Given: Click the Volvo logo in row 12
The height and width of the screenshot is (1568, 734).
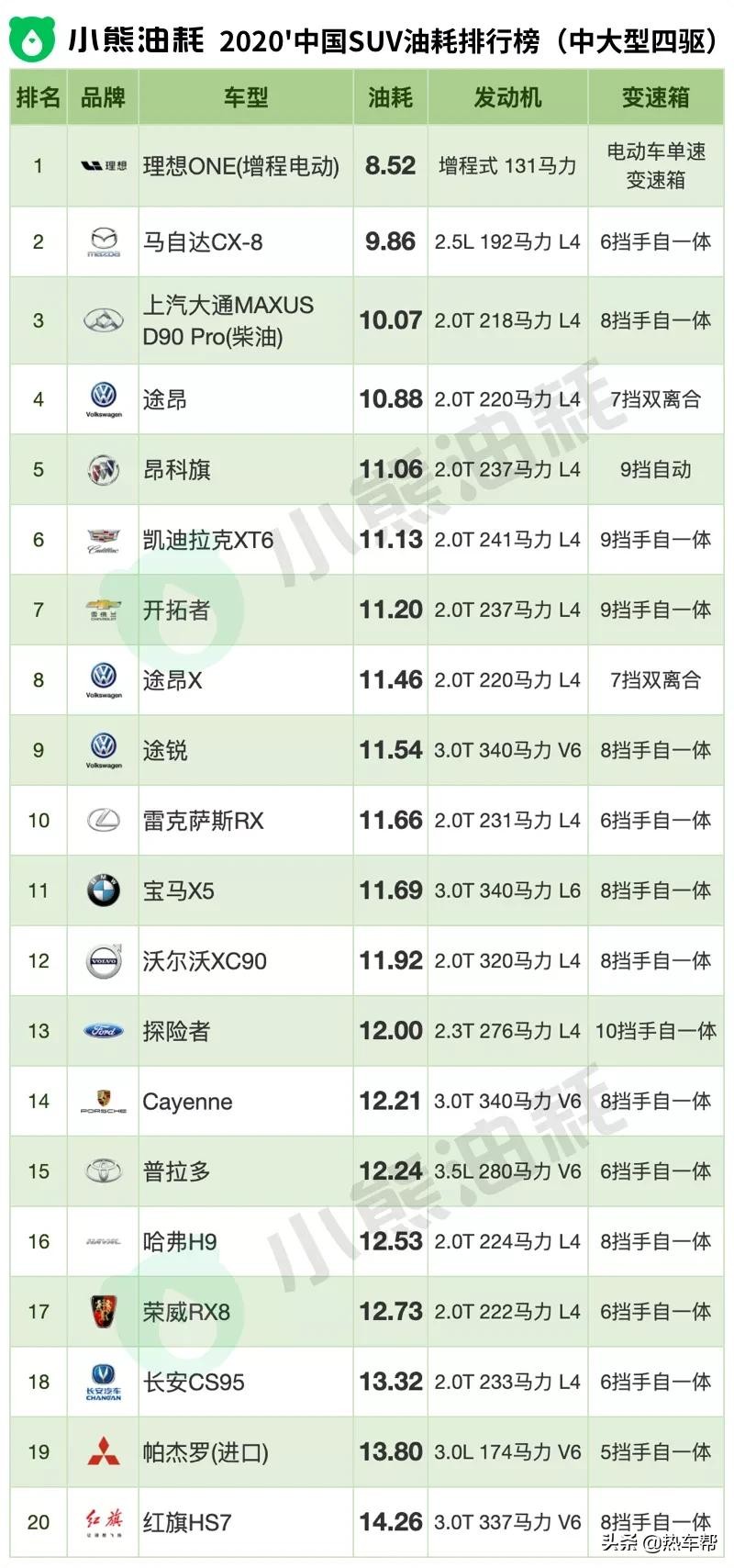Looking at the screenshot, I should pyautogui.click(x=104, y=961).
